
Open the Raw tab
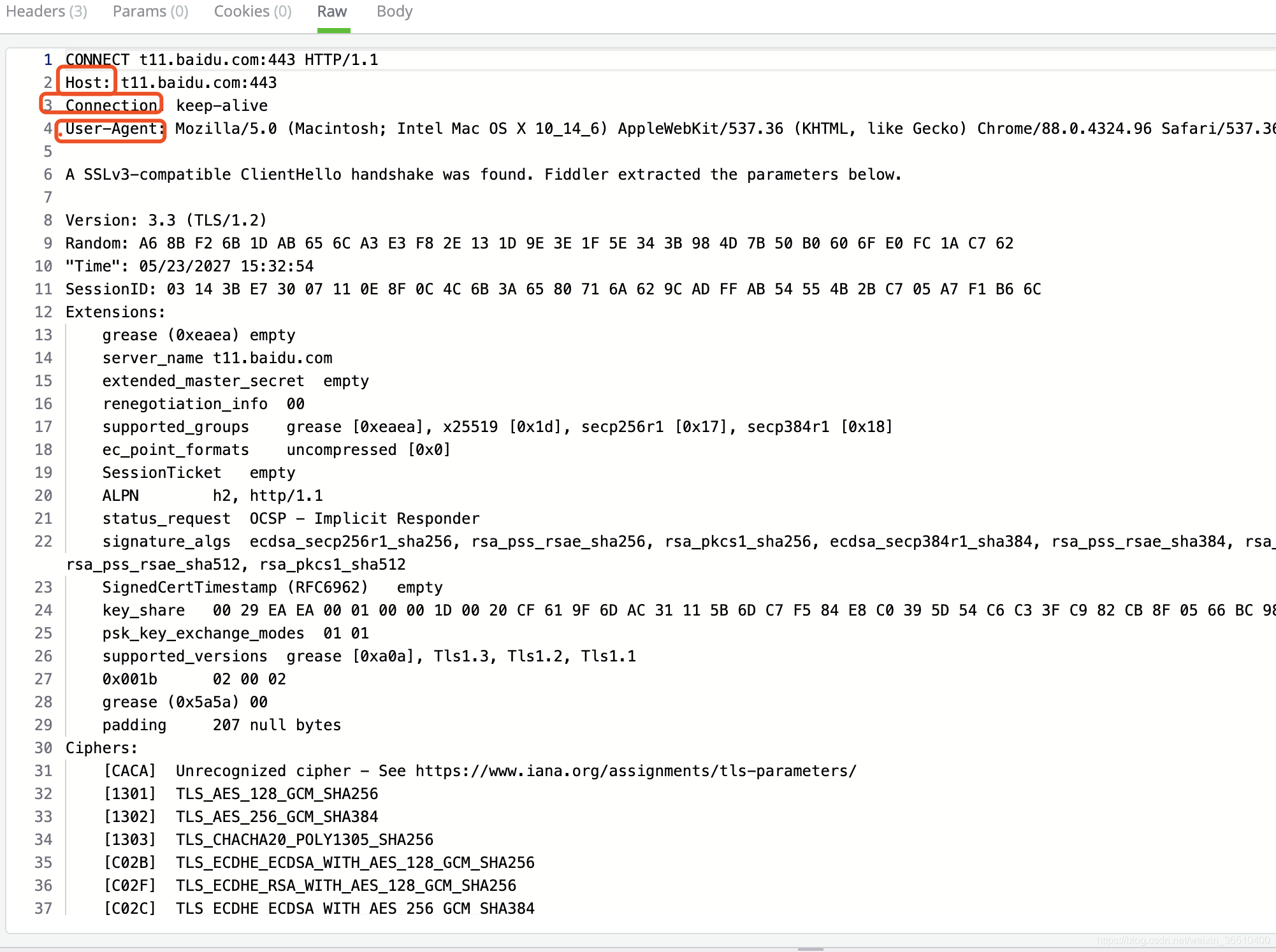pyautogui.click(x=332, y=11)
